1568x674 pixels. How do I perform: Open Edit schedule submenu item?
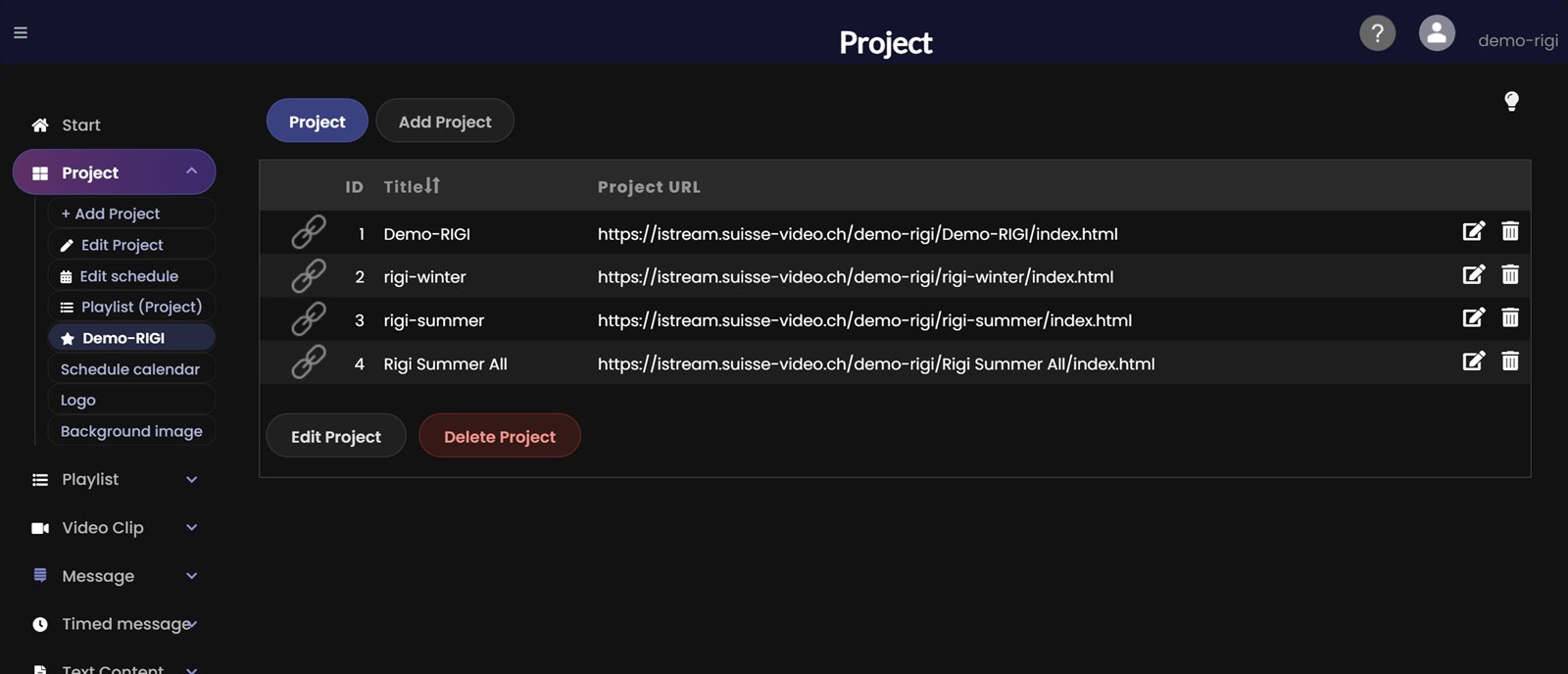pyautogui.click(x=131, y=275)
